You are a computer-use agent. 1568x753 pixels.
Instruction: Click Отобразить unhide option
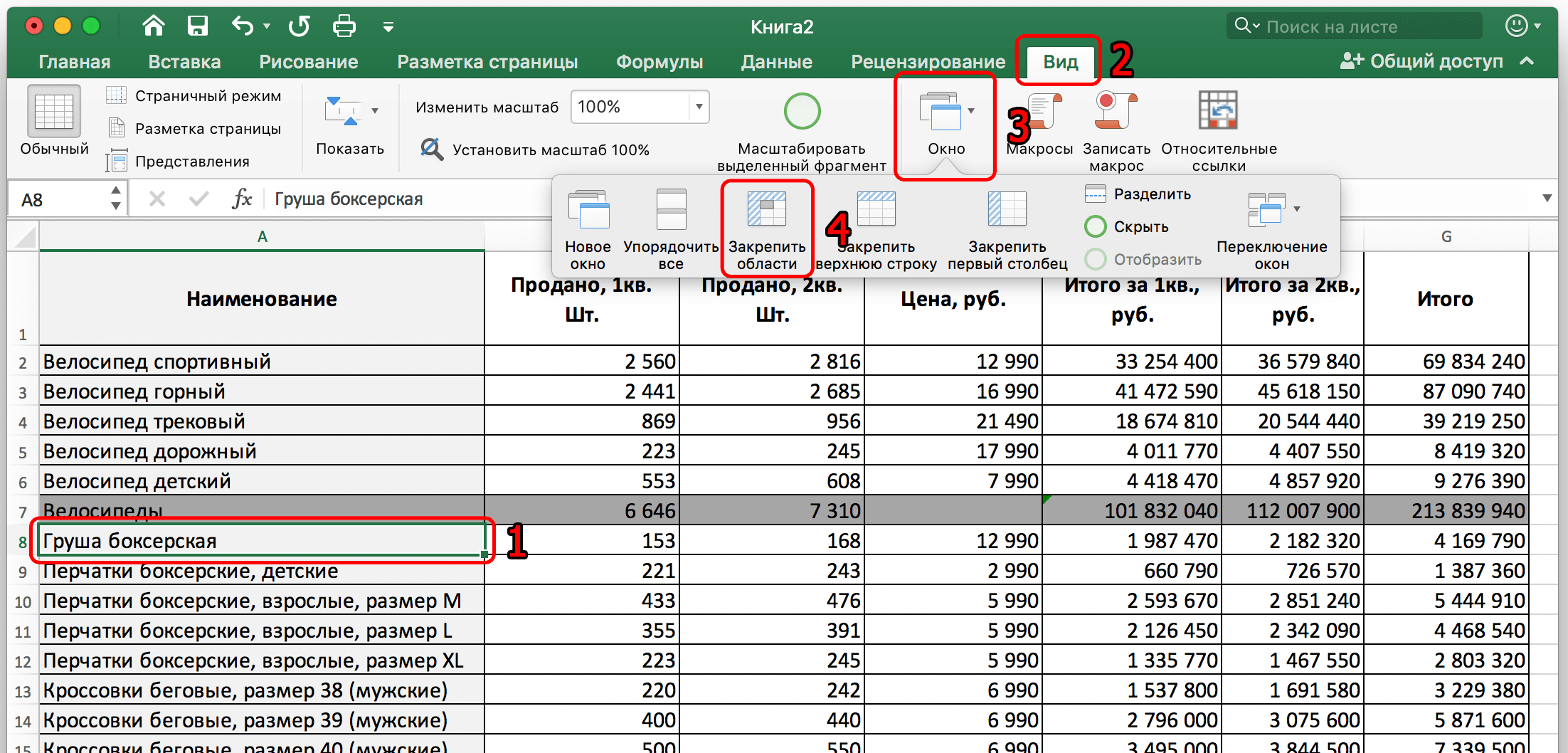click(x=1143, y=259)
